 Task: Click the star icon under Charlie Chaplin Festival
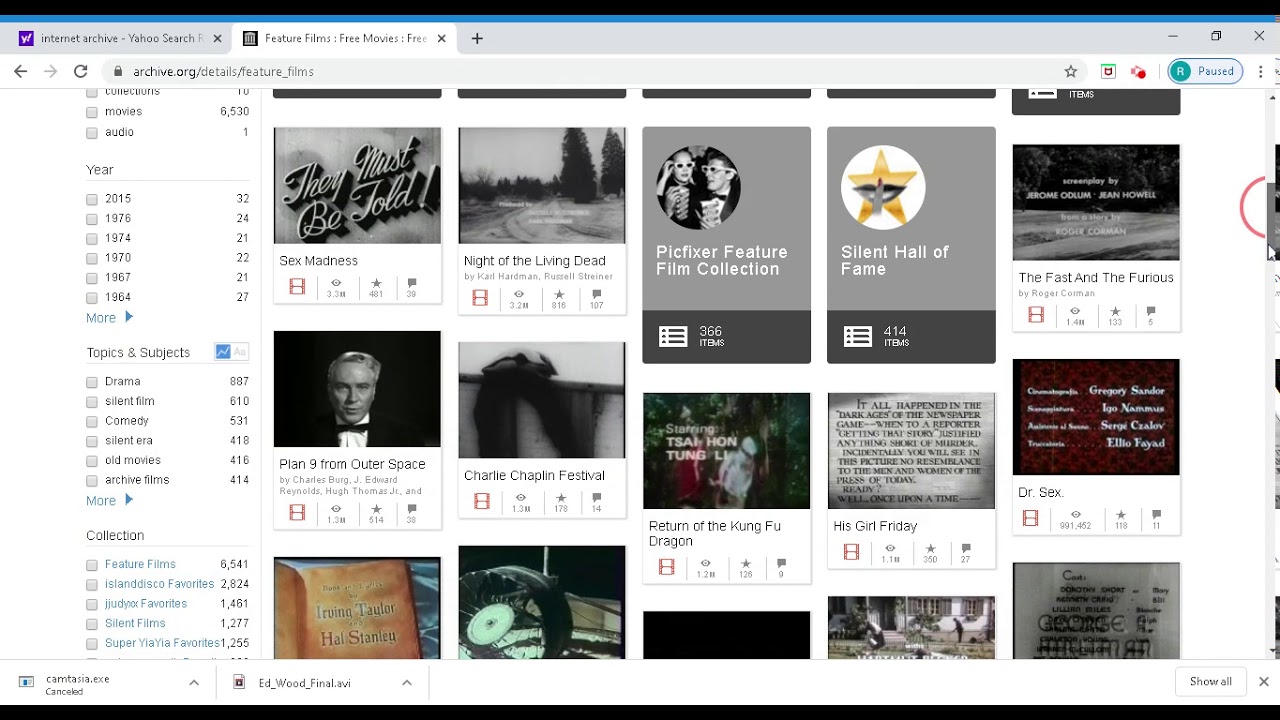(x=561, y=497)
